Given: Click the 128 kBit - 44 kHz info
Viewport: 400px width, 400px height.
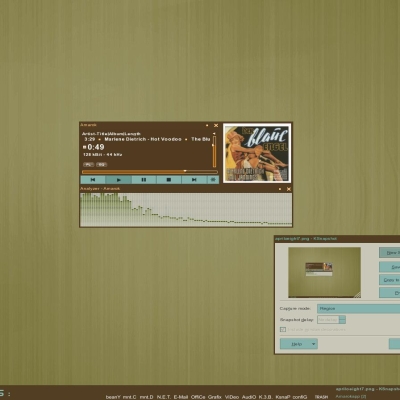Looking at the screenshot, I should click(x=103, y=155).
